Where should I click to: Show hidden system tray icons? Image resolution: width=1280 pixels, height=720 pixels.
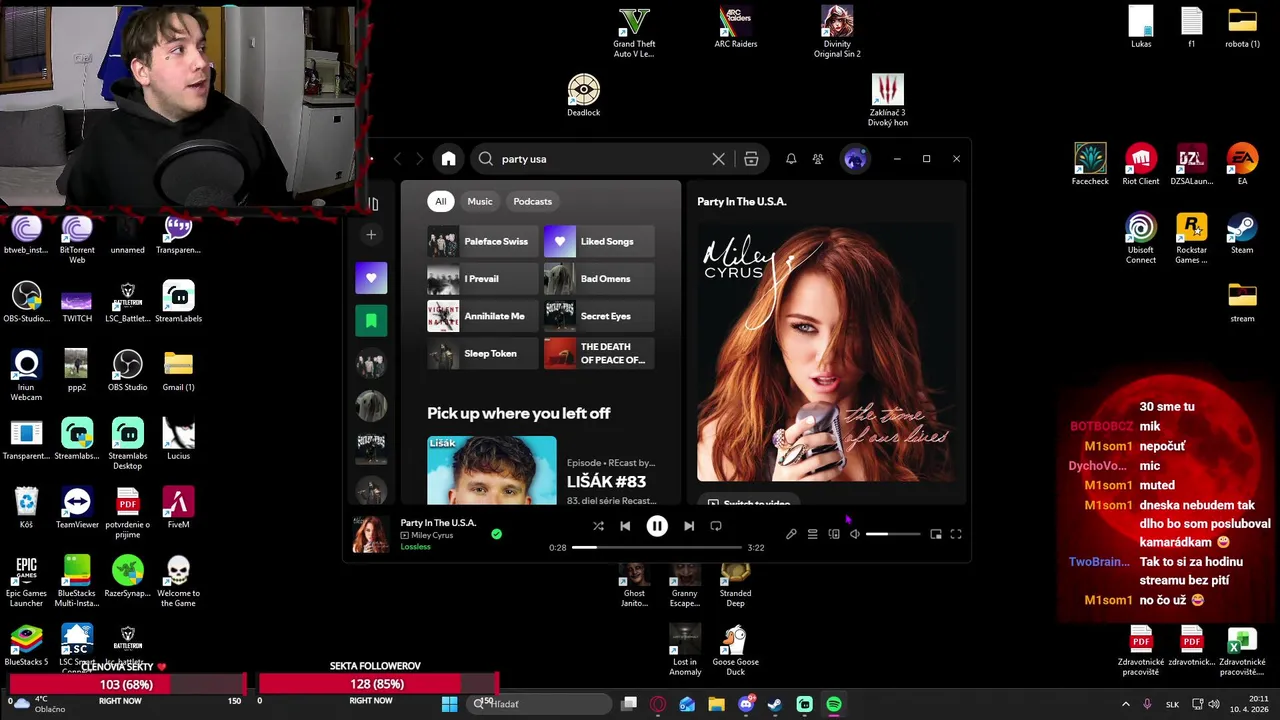(x=1124, y=704)
